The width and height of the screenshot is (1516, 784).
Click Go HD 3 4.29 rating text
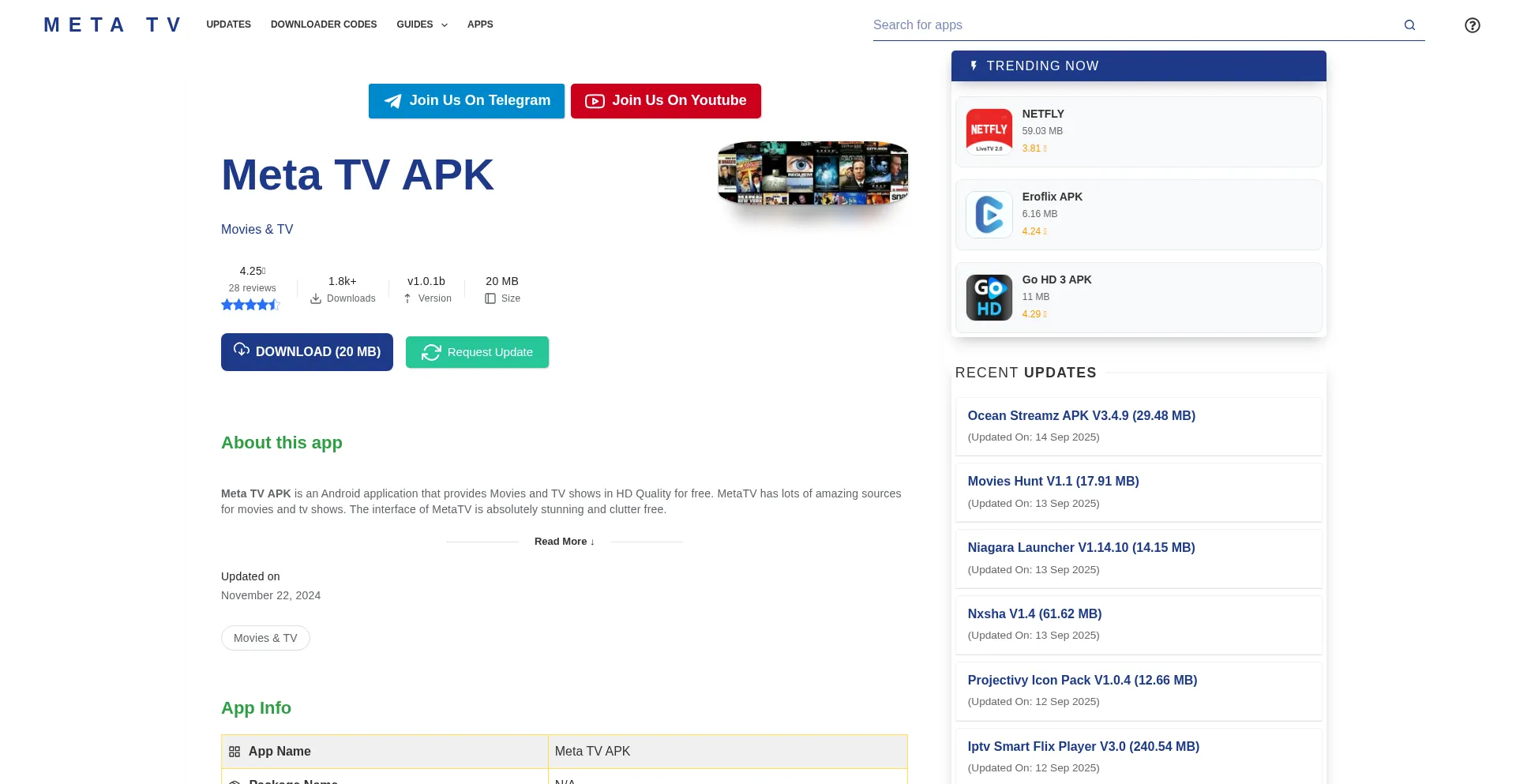[x=1034, y=314]
